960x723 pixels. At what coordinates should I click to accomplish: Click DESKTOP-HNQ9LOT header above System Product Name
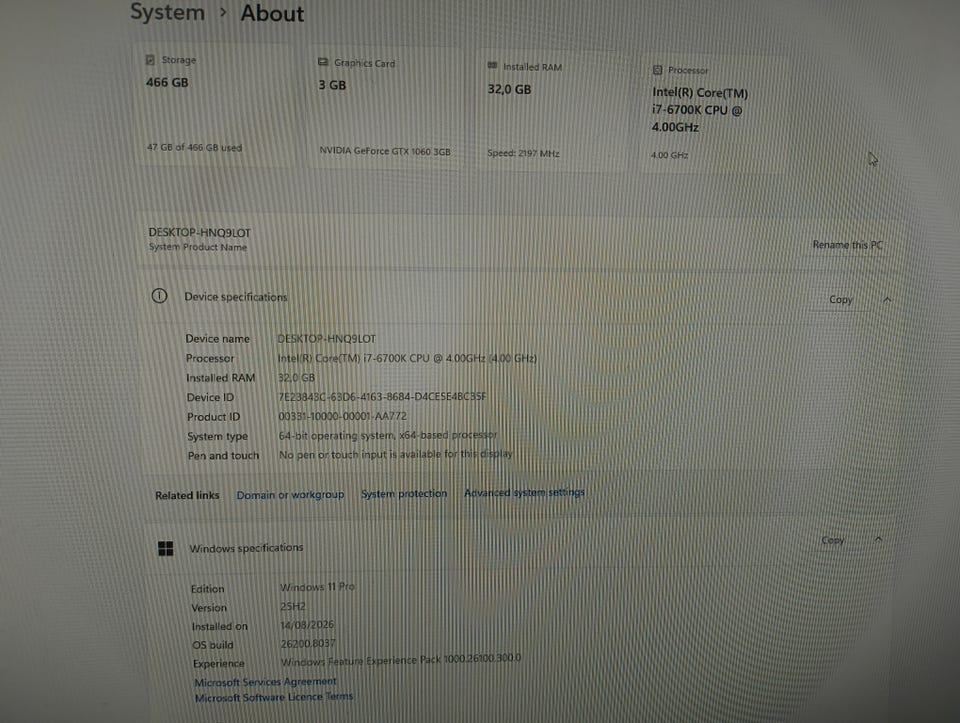tap(200, 233)
